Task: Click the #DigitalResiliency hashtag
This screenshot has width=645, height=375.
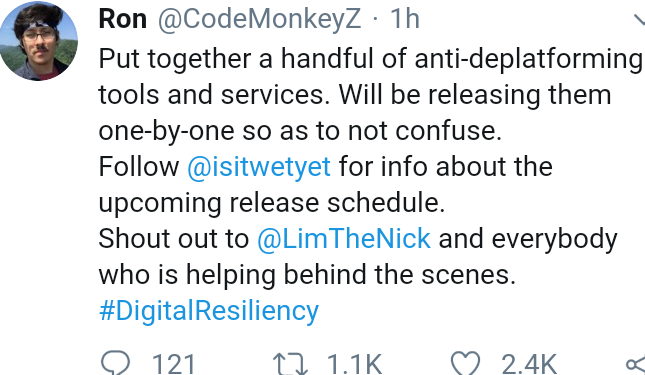Action: click(x=209, y=311)
